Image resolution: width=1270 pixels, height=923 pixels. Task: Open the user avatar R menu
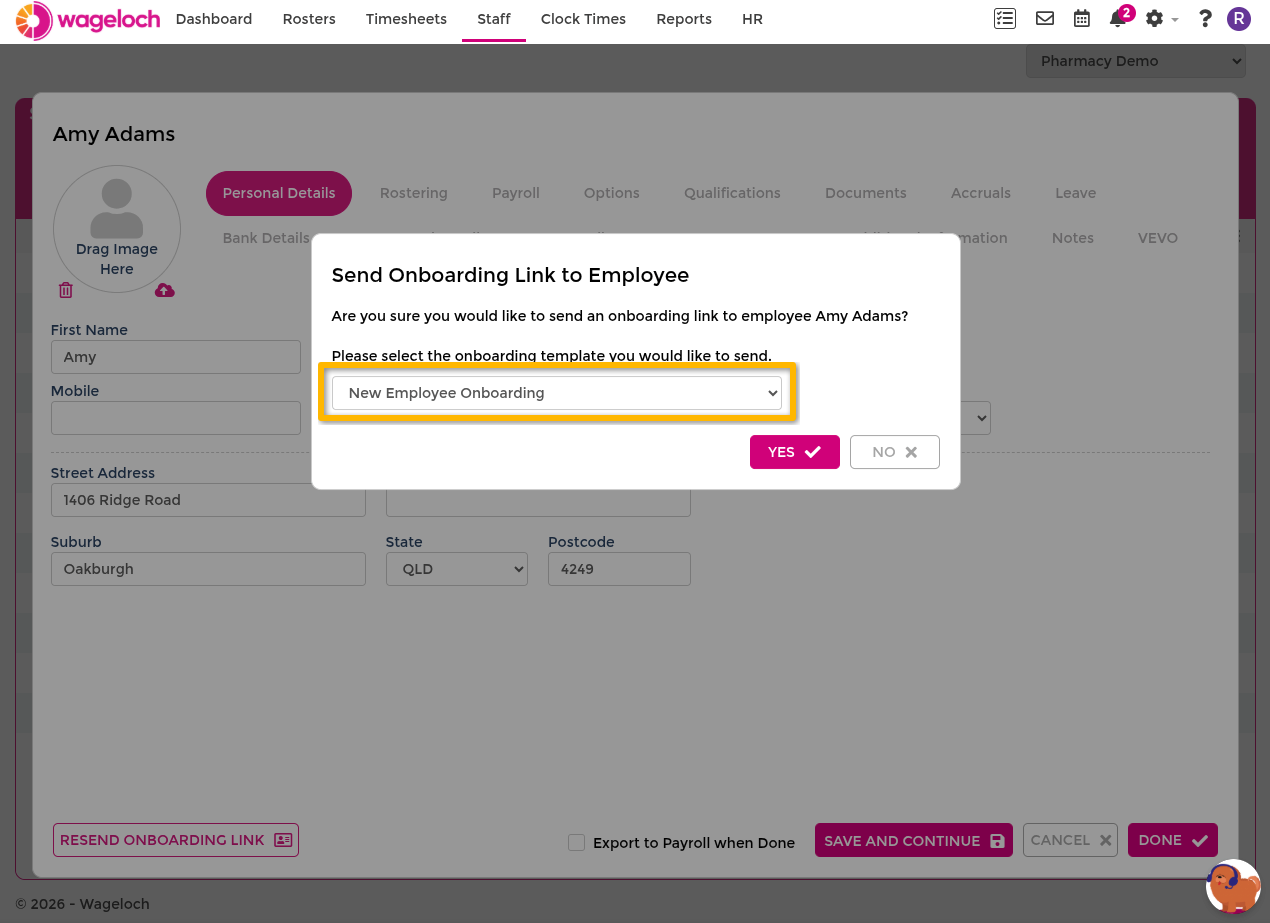pyautogui.click(x=1239, y=19)
